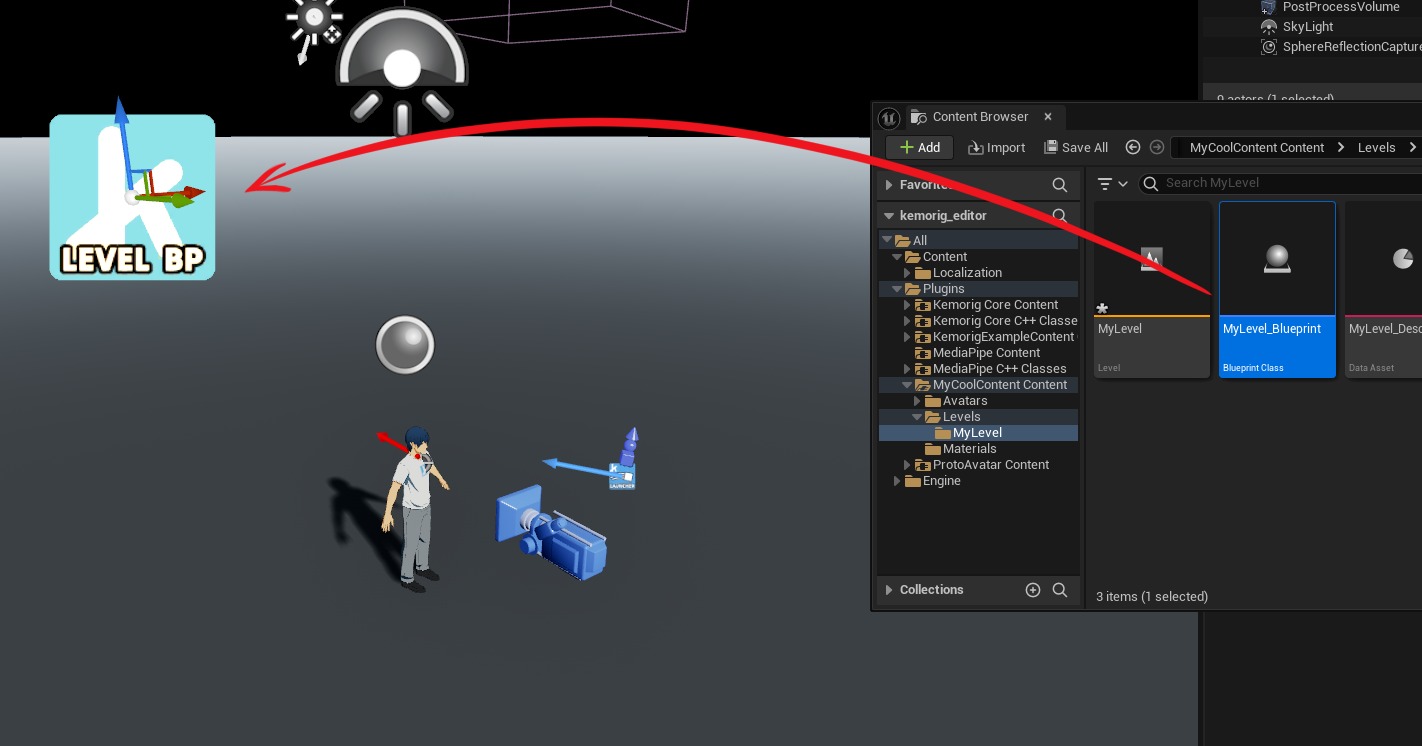This screenshot has width=1422, height=746.
Task: Click the blue camera actor in viewport
Action: click(x=550, y=532)
